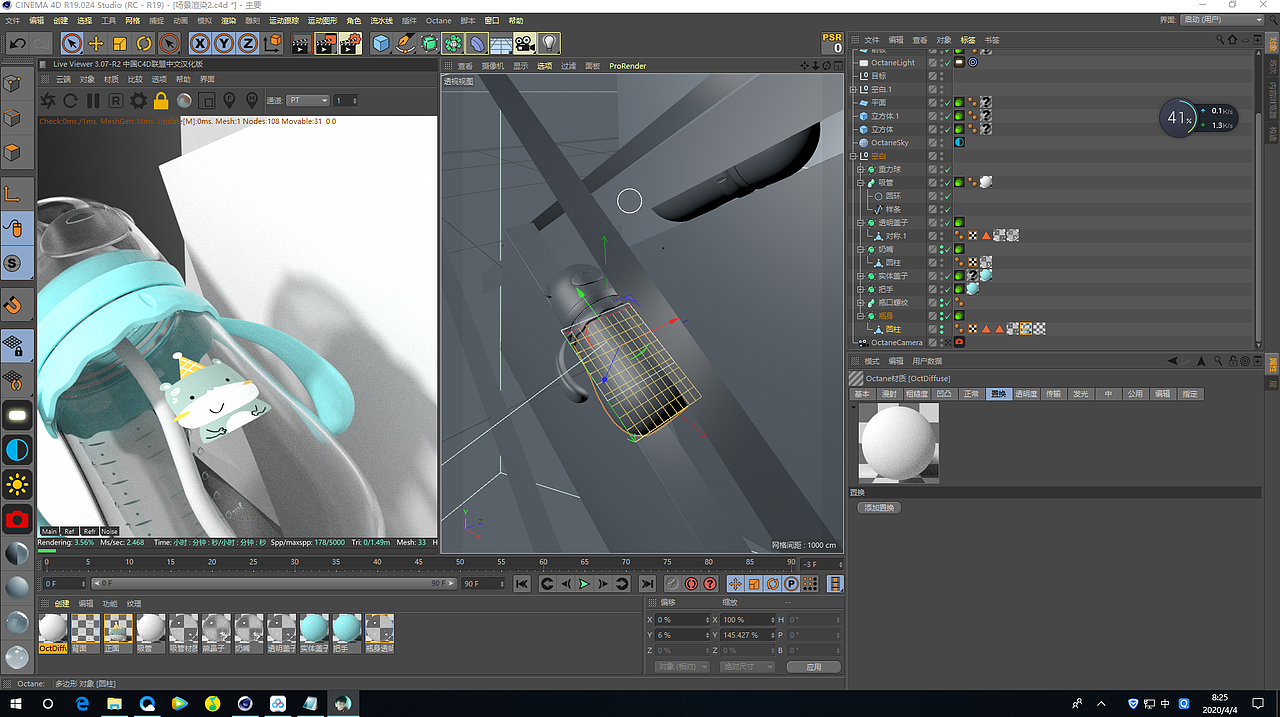Click the X position 0 % field

tap(682, 620)
